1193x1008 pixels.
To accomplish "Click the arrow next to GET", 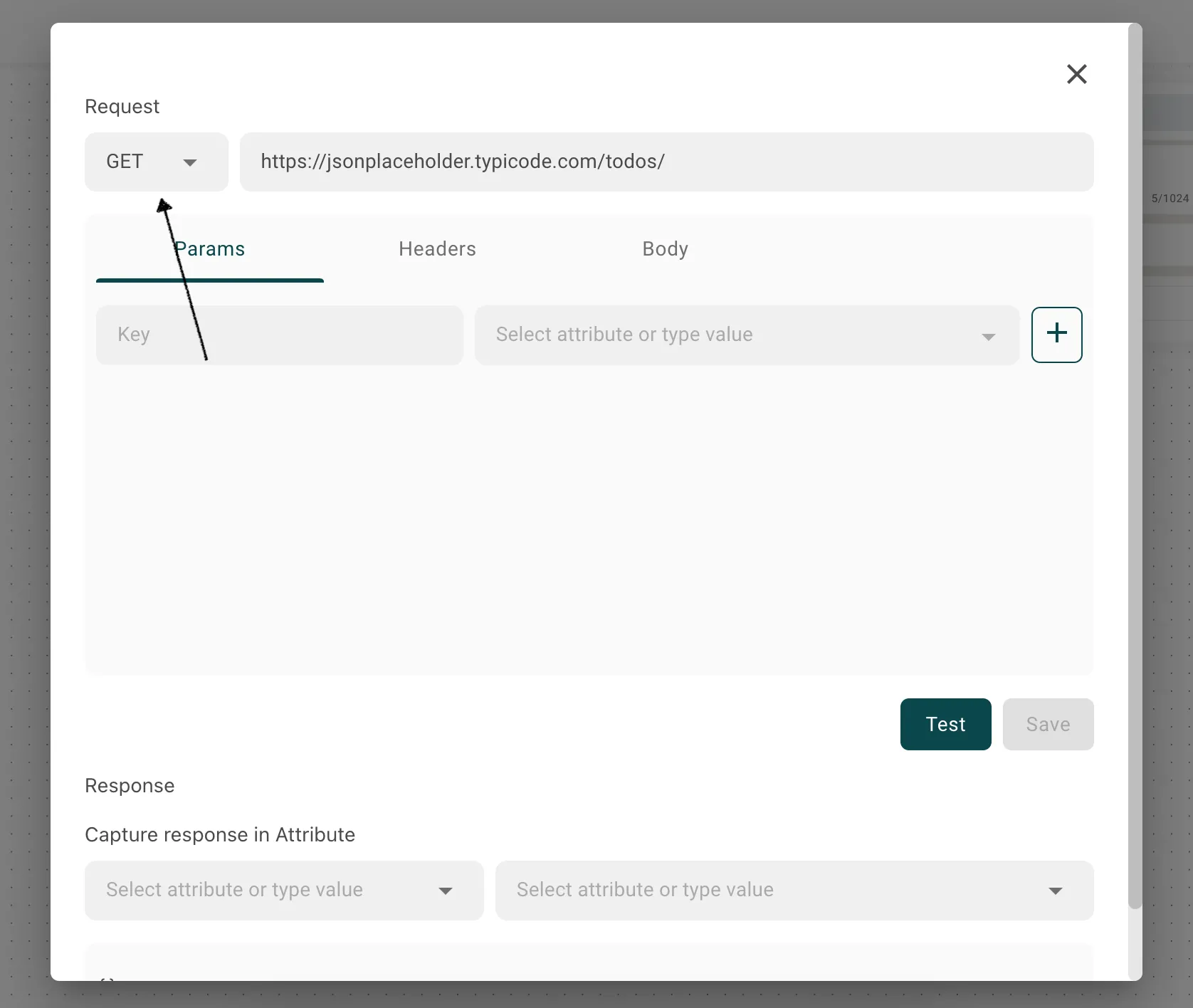I will tap(189, 163).
